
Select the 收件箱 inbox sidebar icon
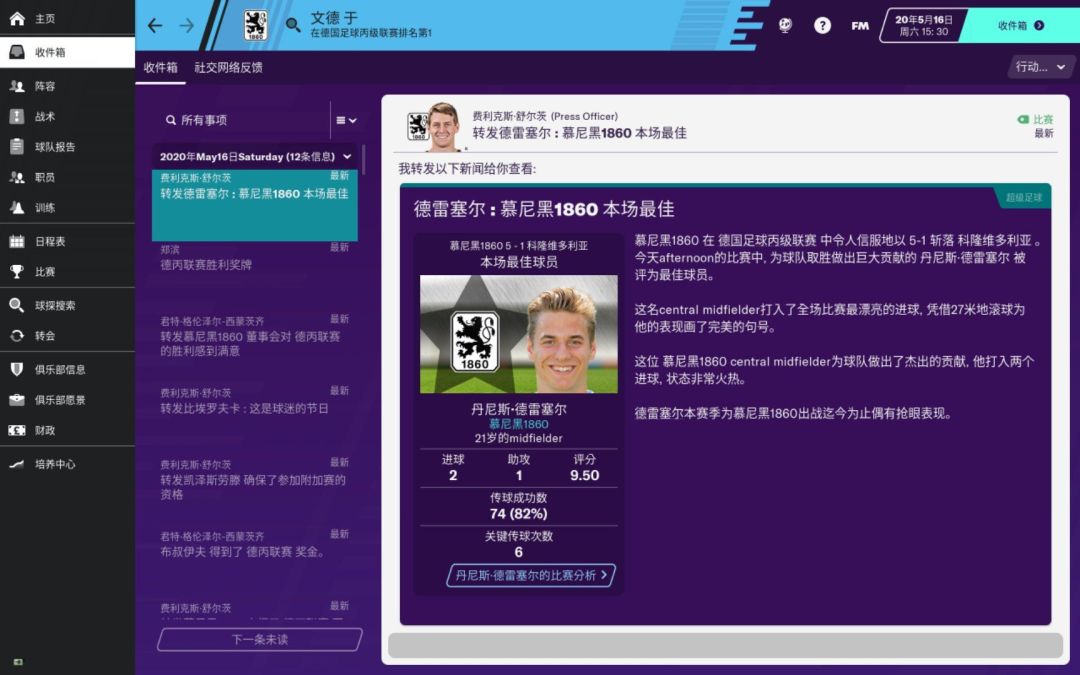pyautogui.click(x=17, y=52)
